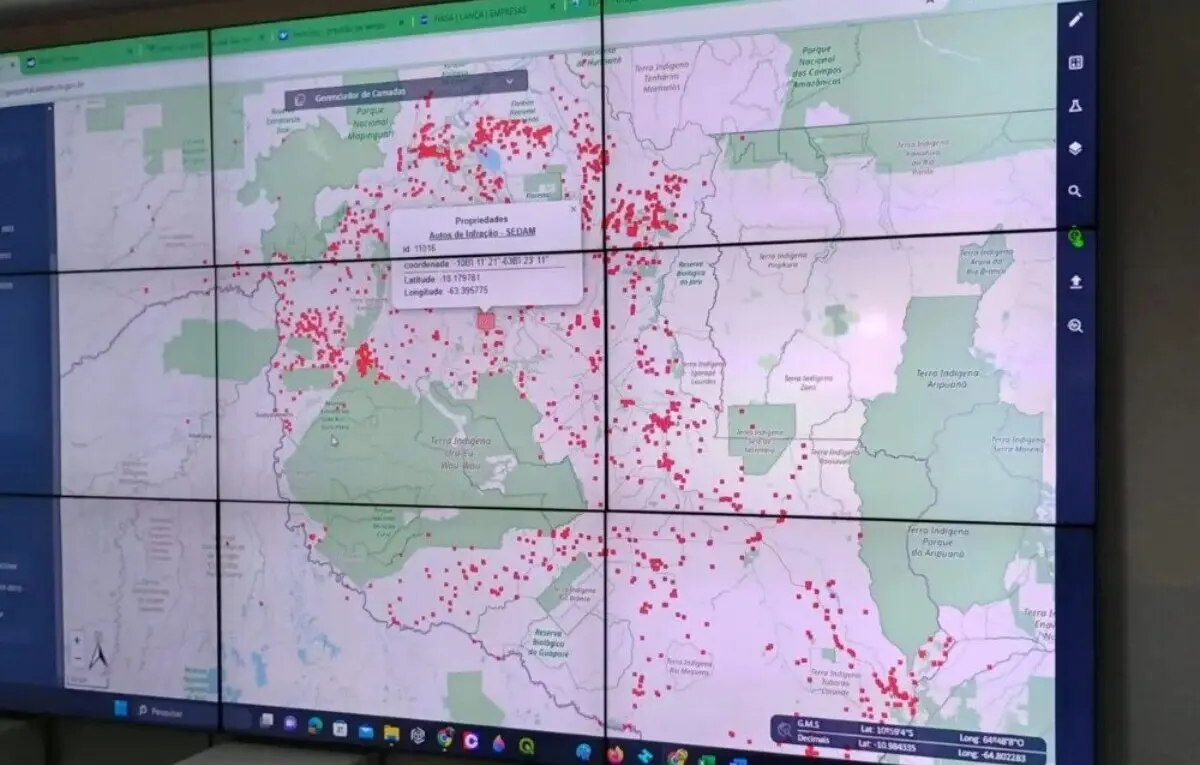This screenshot has height=765, width=1200.
Task: Open the Windows Start menu
Action: [121, 709]
